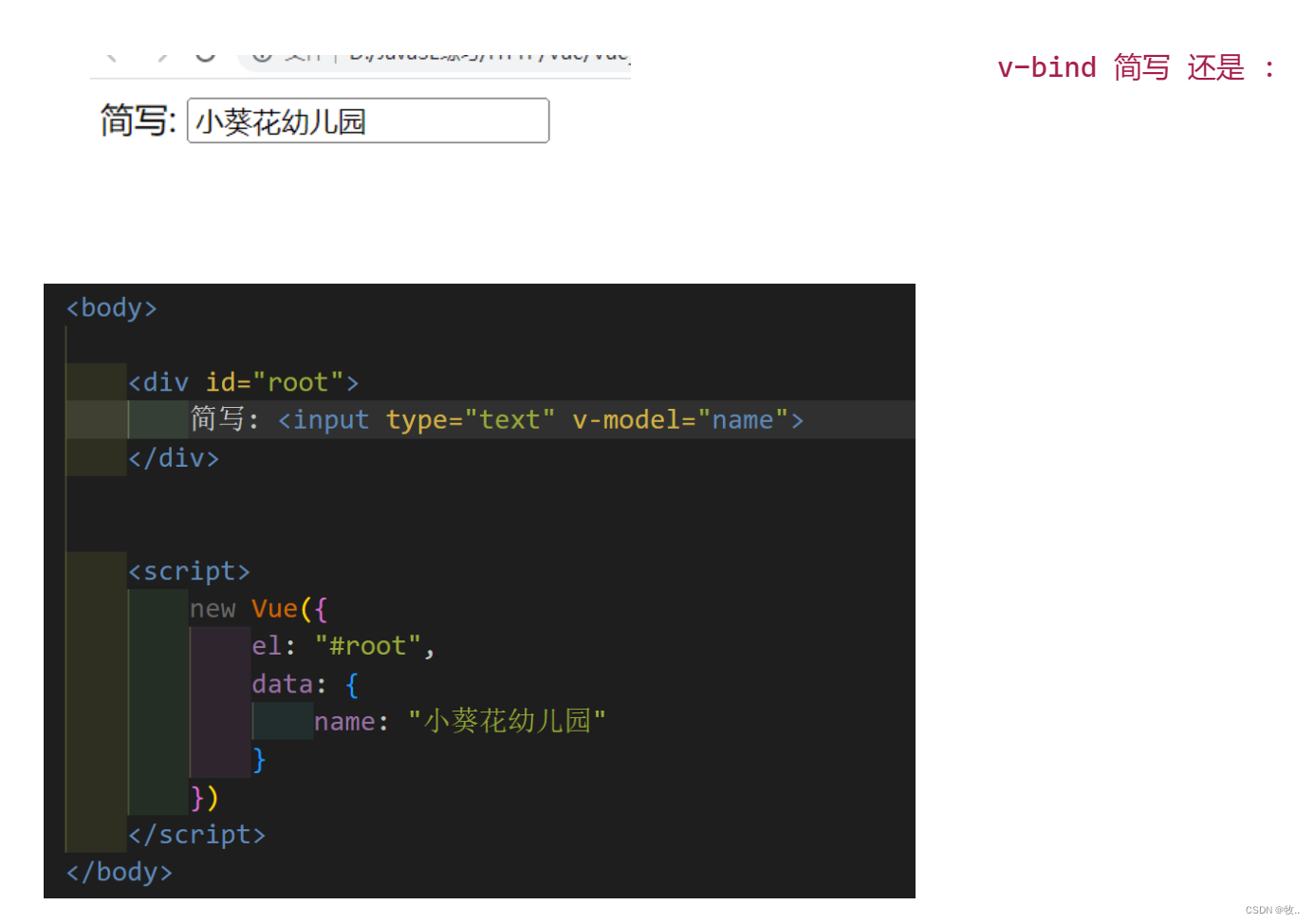Click the closing </body> tag
The width and height of the screenshot is (1314, 924).
pos(119,872)
